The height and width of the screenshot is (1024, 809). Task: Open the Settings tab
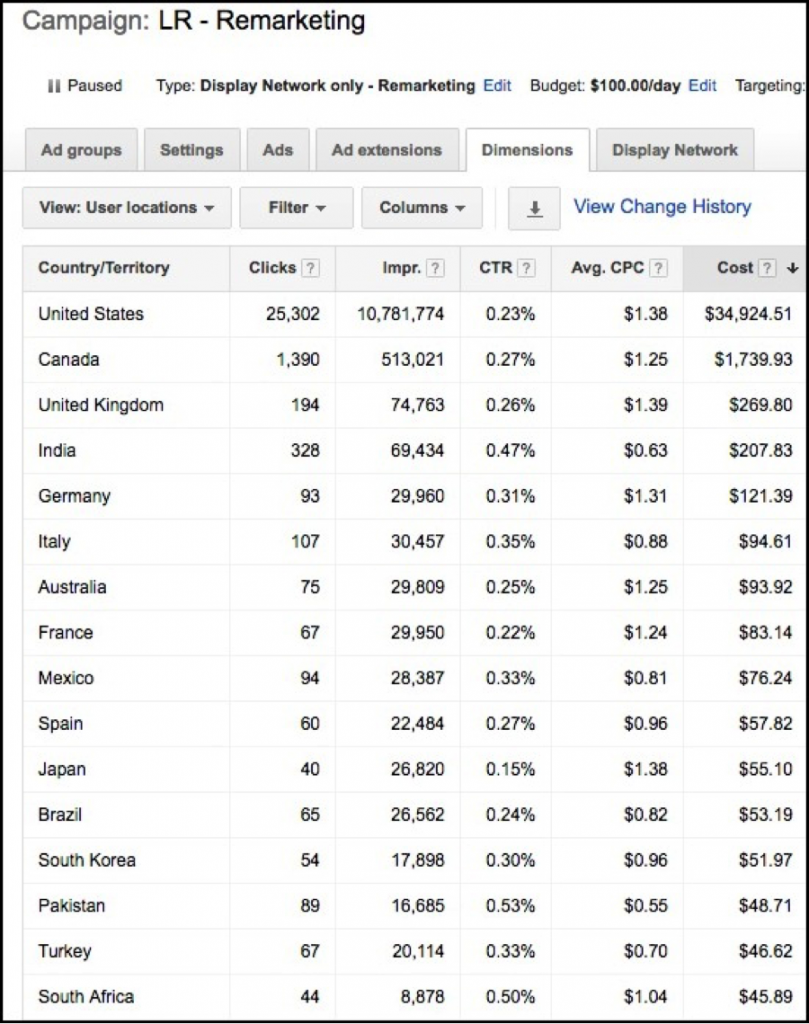click(x=191, y=150)
